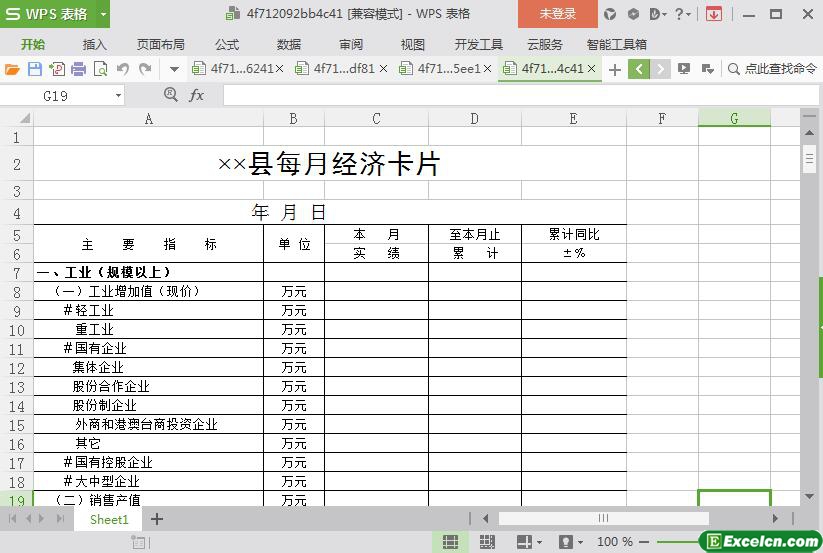Switch to page break preview in status bar
The image size is (823, 553).
[487, 541]
